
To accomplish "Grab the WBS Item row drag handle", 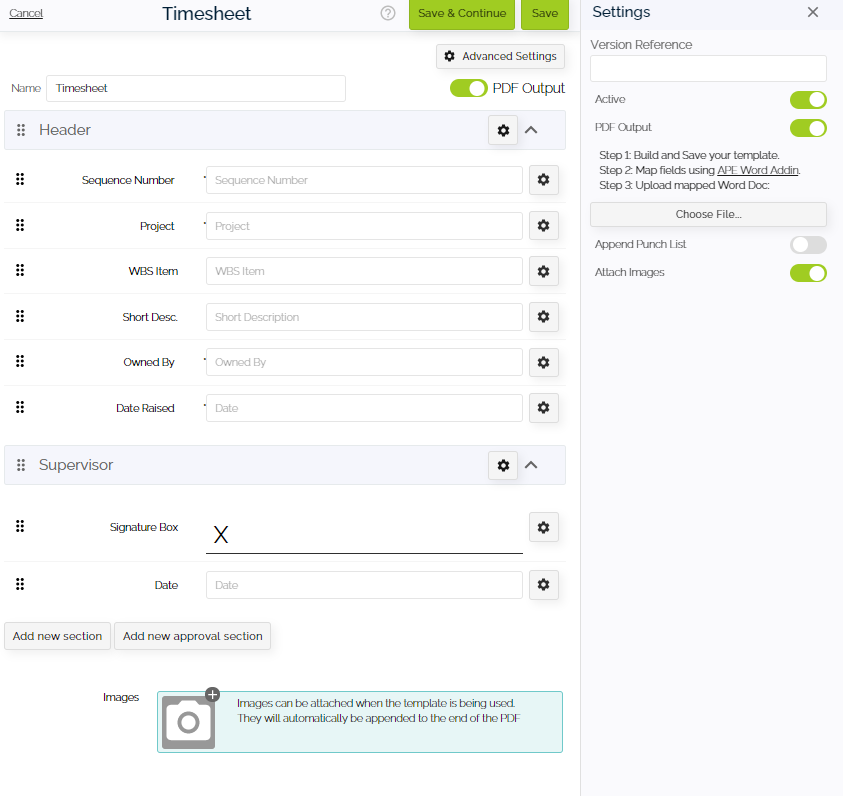I will tap(20, 270).
